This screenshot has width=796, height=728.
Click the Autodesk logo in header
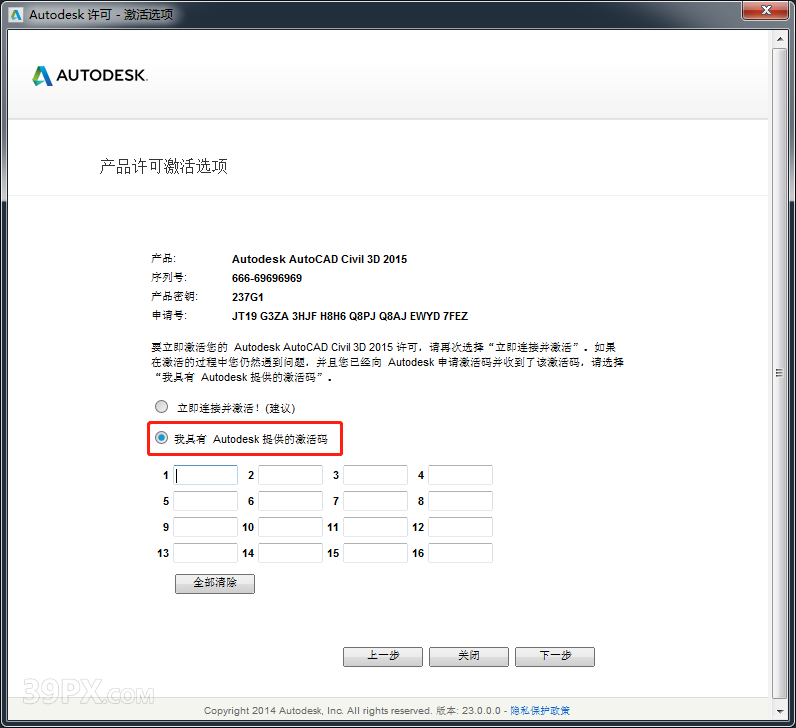pos(90,76)
